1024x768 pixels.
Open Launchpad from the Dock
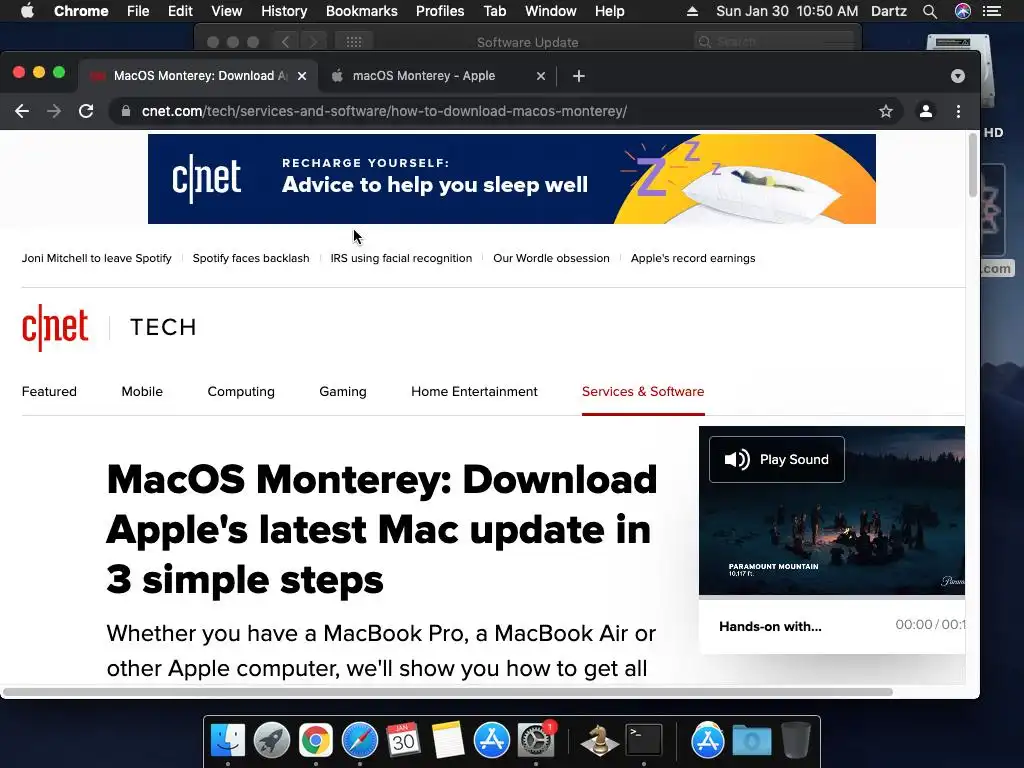pos(272,740)
